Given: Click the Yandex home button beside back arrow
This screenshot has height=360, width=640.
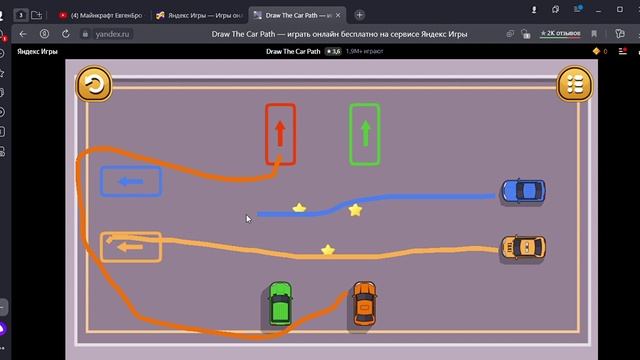Looking at the screenshot, I should (44, 34).
